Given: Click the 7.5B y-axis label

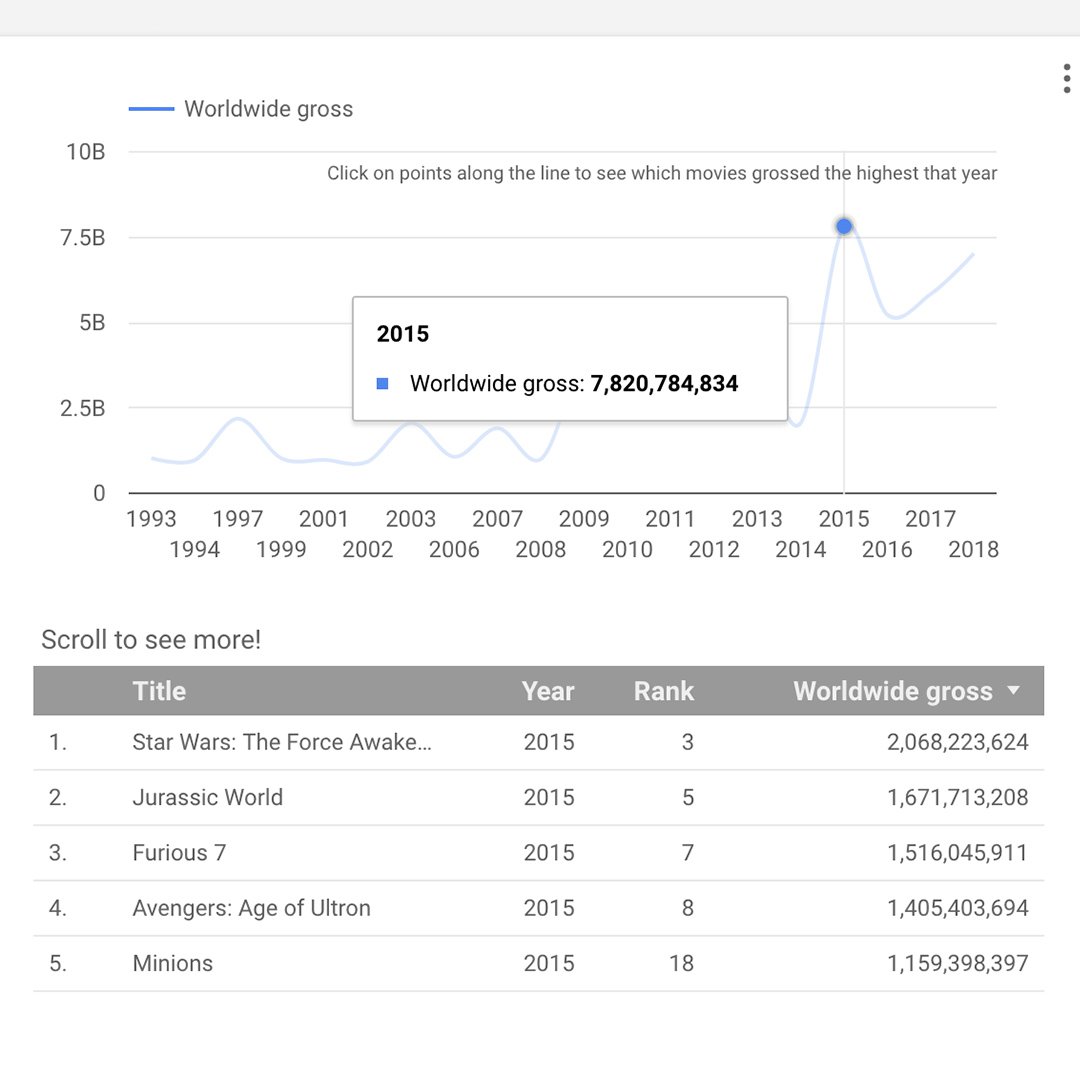Looking at the screenshot, I should (x=83, y=238).
